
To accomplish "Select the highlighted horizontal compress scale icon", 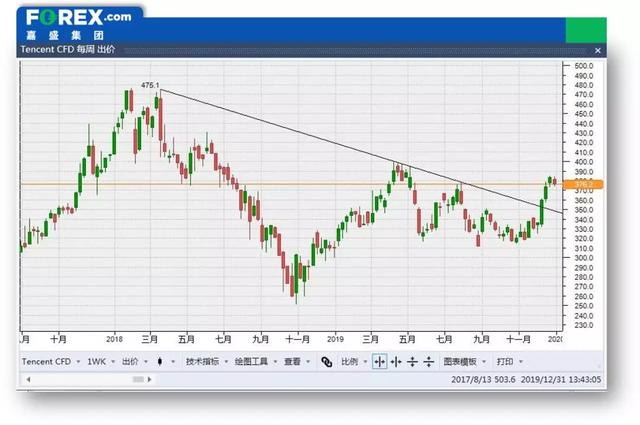I will point(380,362).
